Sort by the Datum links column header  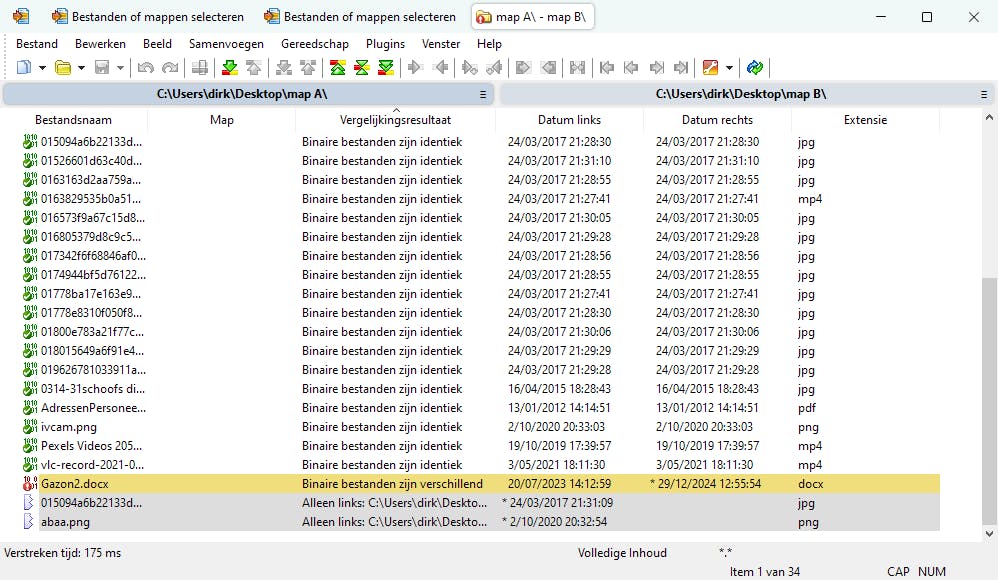(569, 120)
